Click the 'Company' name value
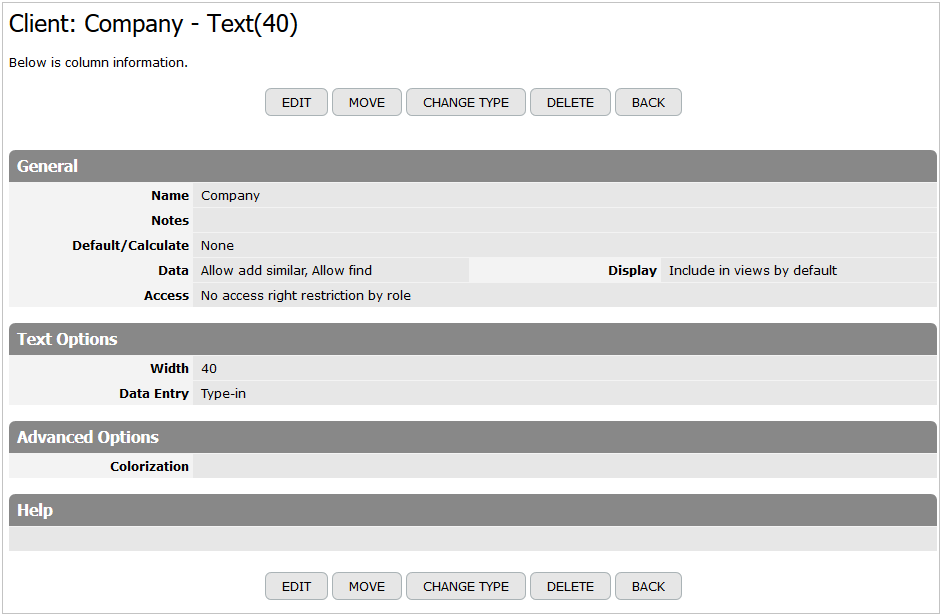Viewport: 941px width, 616px height. click(230, 196)
